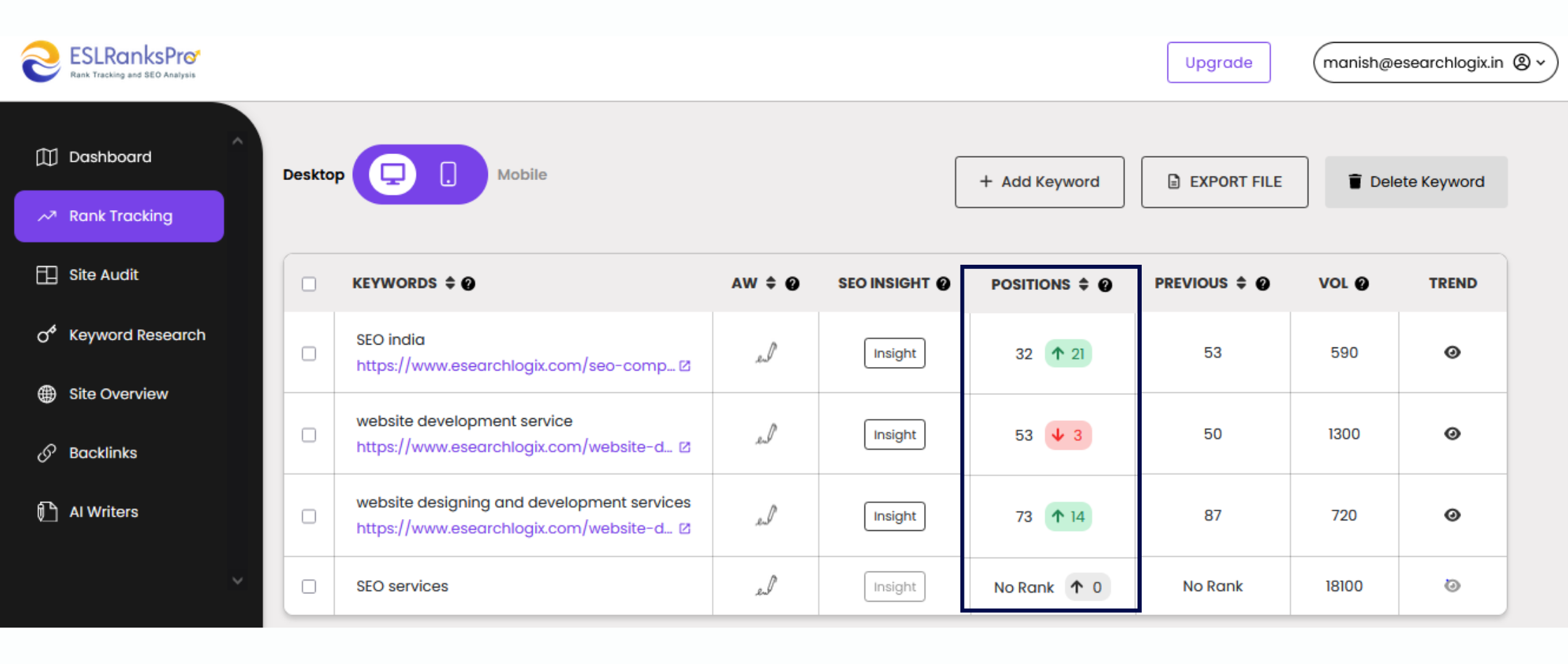1568x664 pixels.
Task: Click position change badge up 14
Action: [x=1068, y=516]
